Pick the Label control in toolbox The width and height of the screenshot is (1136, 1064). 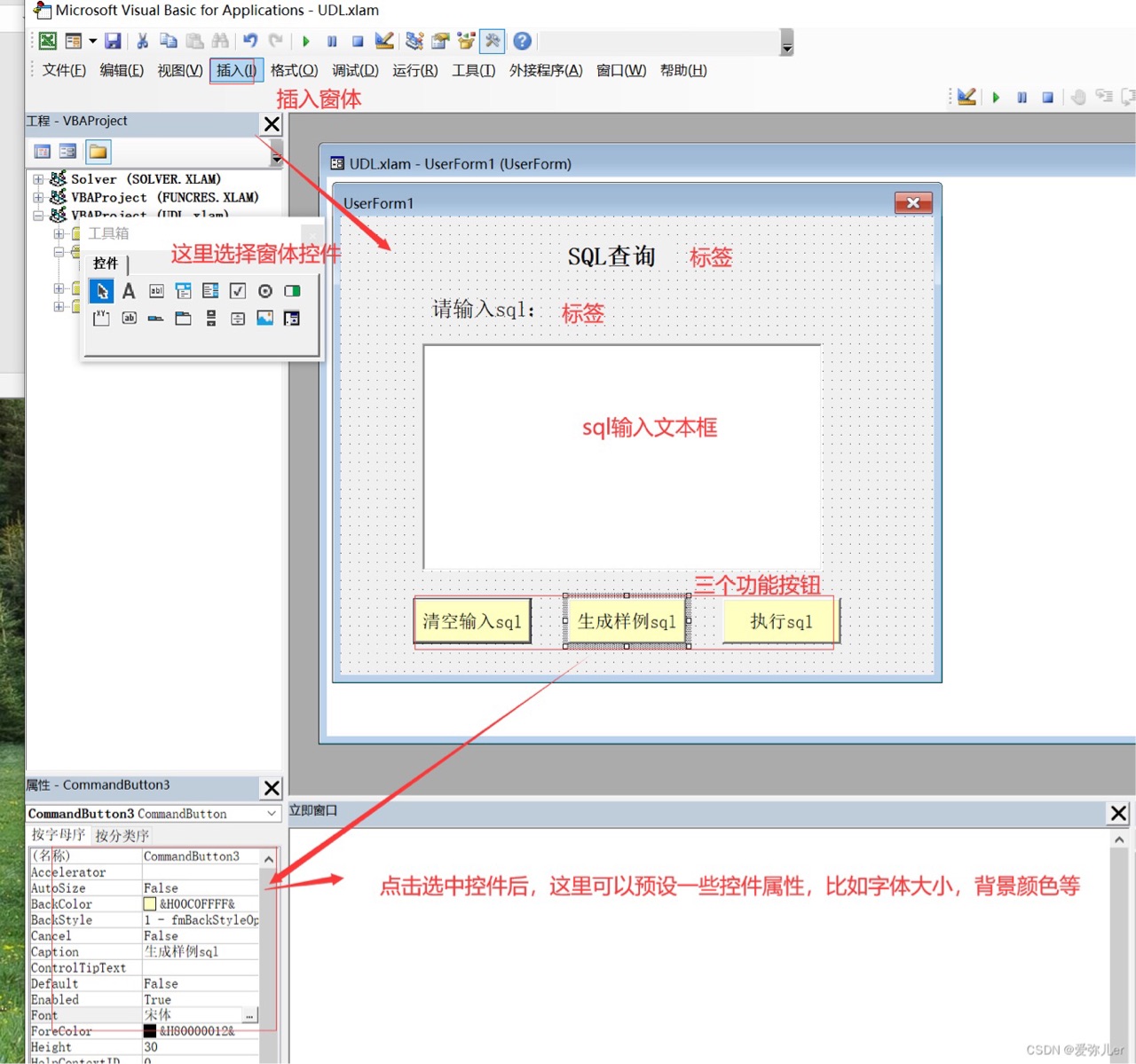(x=129, y=291)
